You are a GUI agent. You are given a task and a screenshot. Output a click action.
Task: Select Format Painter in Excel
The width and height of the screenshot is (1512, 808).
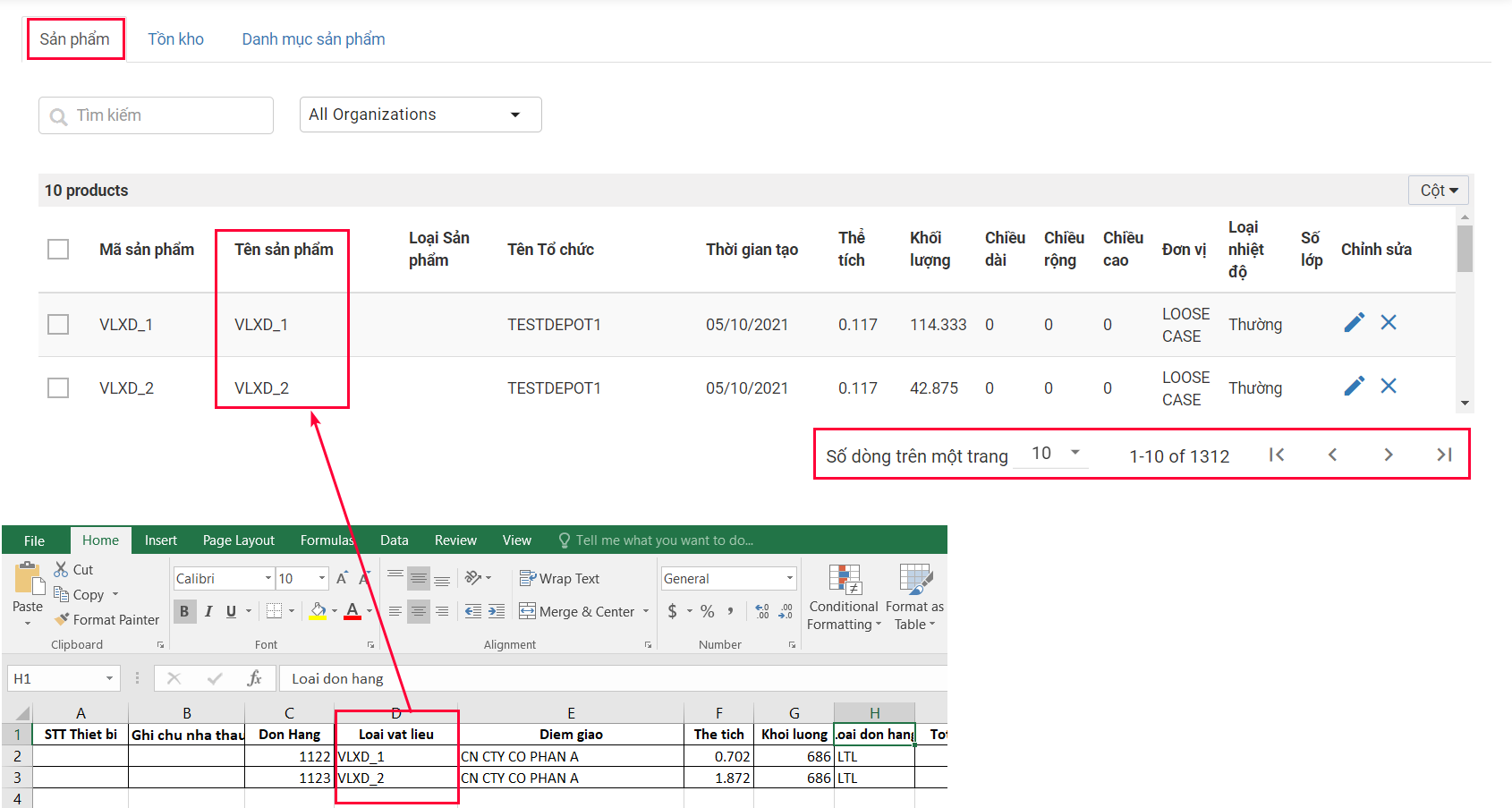click(x=106, y=619)
